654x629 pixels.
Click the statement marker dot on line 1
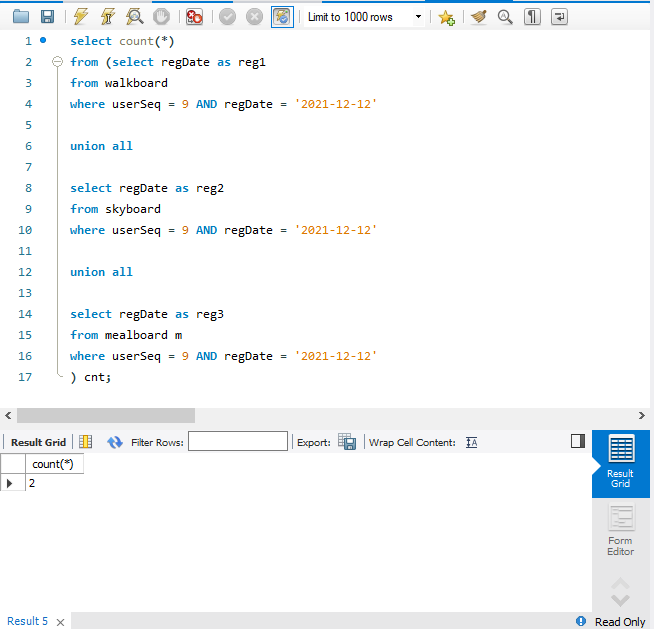(43, 40)
